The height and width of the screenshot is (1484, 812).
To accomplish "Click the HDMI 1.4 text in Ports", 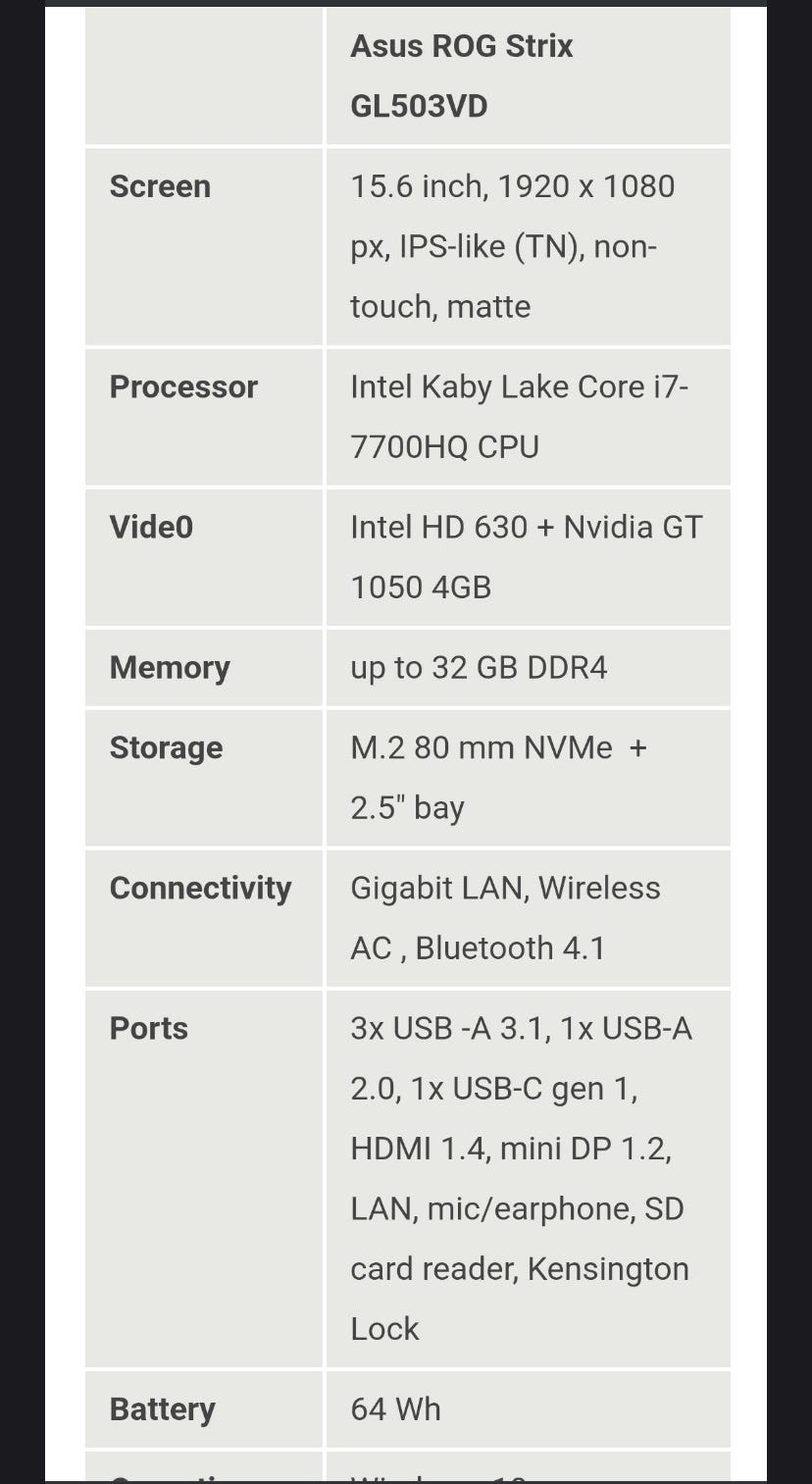I will click(x=419, y=1149).
